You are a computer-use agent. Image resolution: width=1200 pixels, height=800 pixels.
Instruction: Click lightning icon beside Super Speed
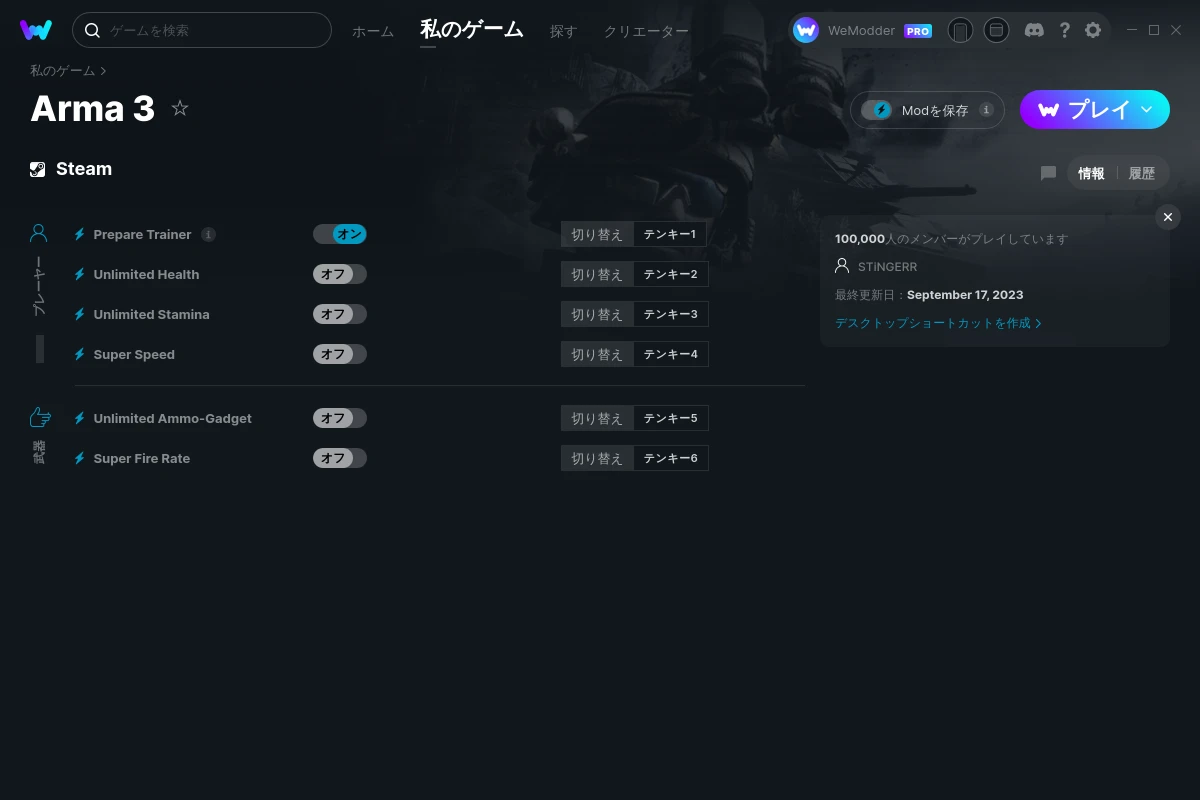(80, 354)
